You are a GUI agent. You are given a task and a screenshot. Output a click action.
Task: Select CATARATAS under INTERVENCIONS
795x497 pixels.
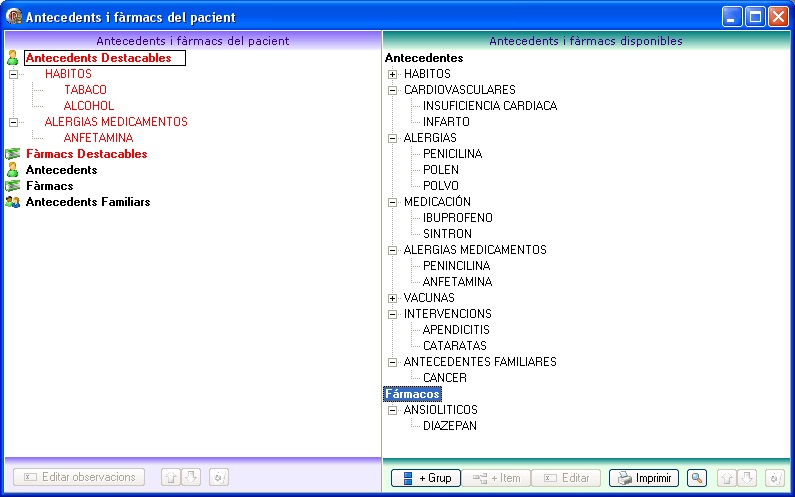(x=455, y=346)
